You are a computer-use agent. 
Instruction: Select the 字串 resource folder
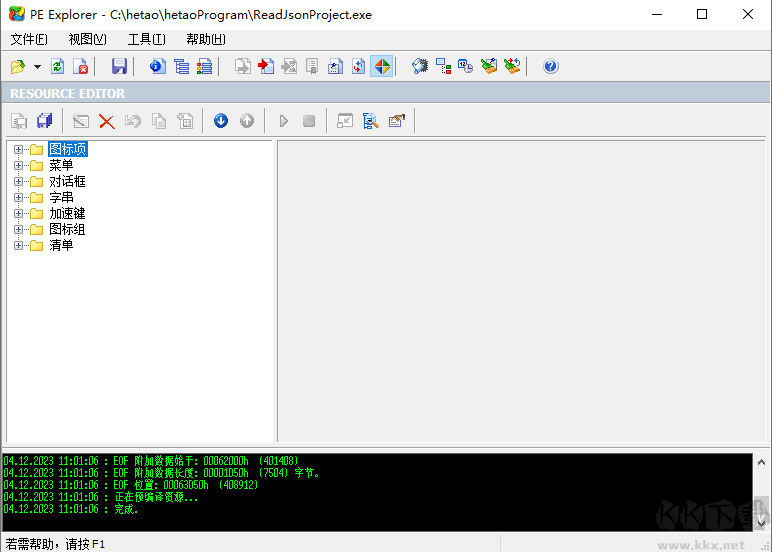pos(61,198)
